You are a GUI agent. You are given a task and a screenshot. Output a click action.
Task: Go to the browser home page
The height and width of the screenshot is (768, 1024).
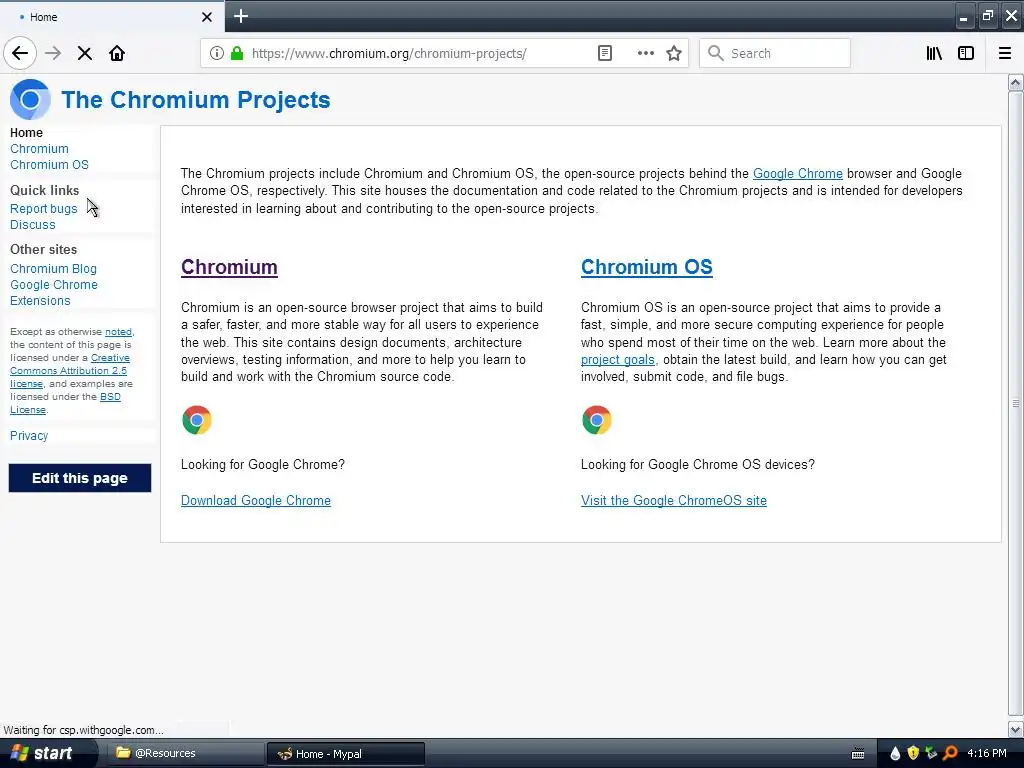click(117, 53)
